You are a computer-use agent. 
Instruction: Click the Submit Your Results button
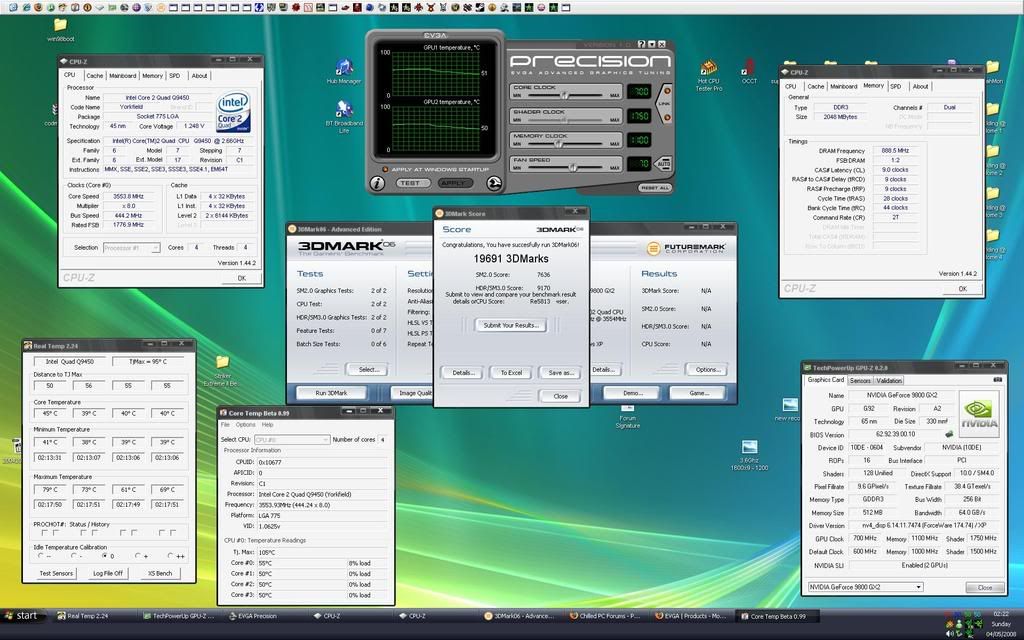coord(511,325)
